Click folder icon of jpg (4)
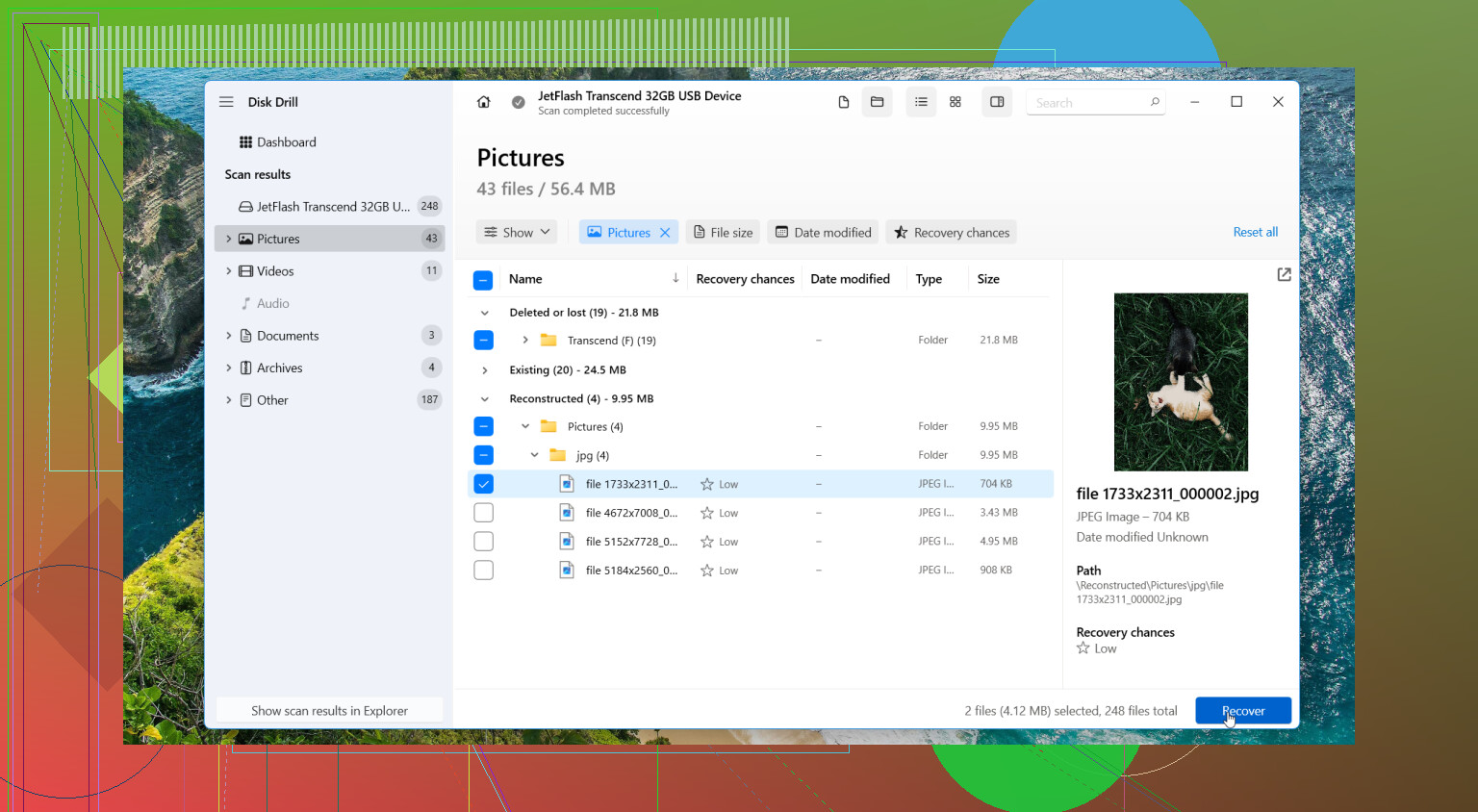 [x=557, y=455]
